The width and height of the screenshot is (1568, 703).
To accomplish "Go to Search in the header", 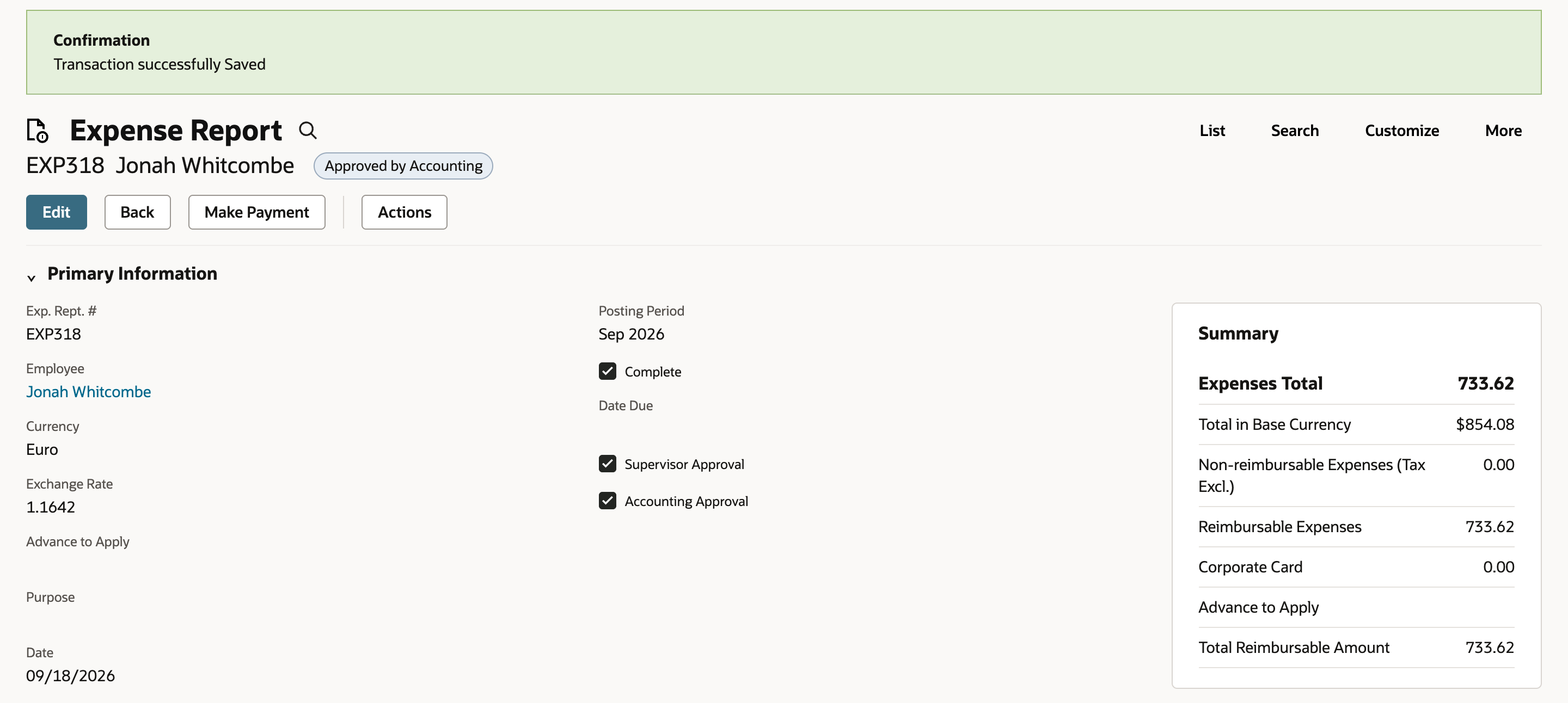I will click(x=1295, y=130).
